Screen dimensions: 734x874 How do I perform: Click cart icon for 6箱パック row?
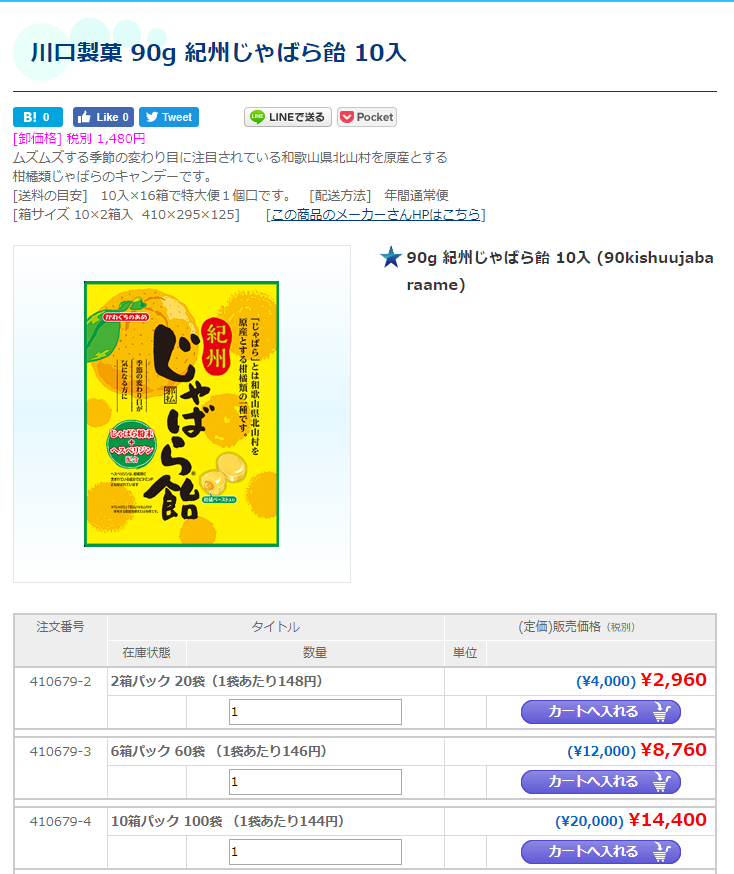click(x=662, y=782)
